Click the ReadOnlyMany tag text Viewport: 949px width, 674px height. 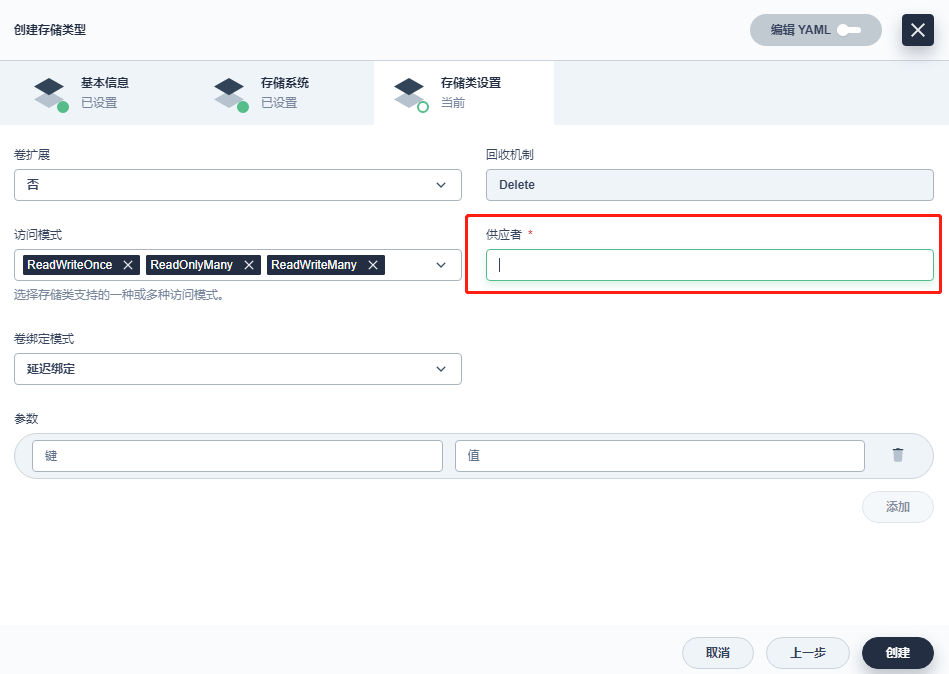191,265
